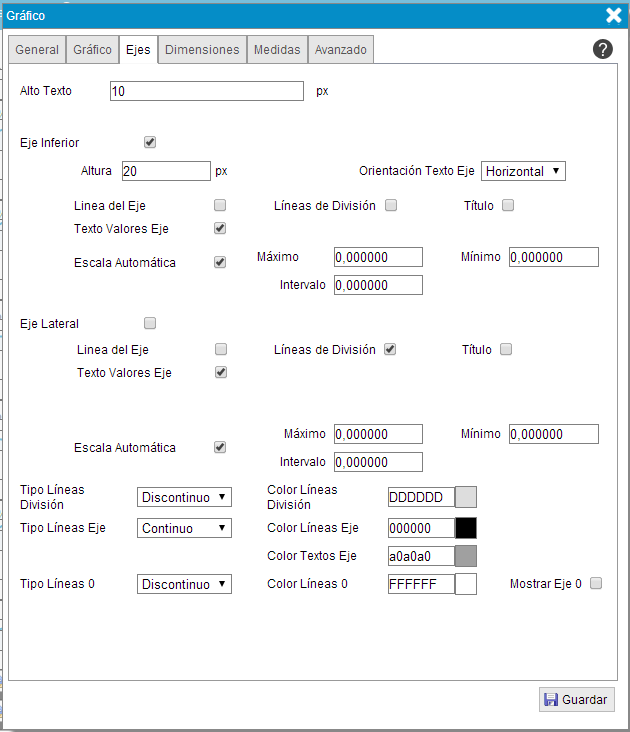Enable the Eje Lateral checkbox
The width and height of the screenshot is (630, 732).
150,323
